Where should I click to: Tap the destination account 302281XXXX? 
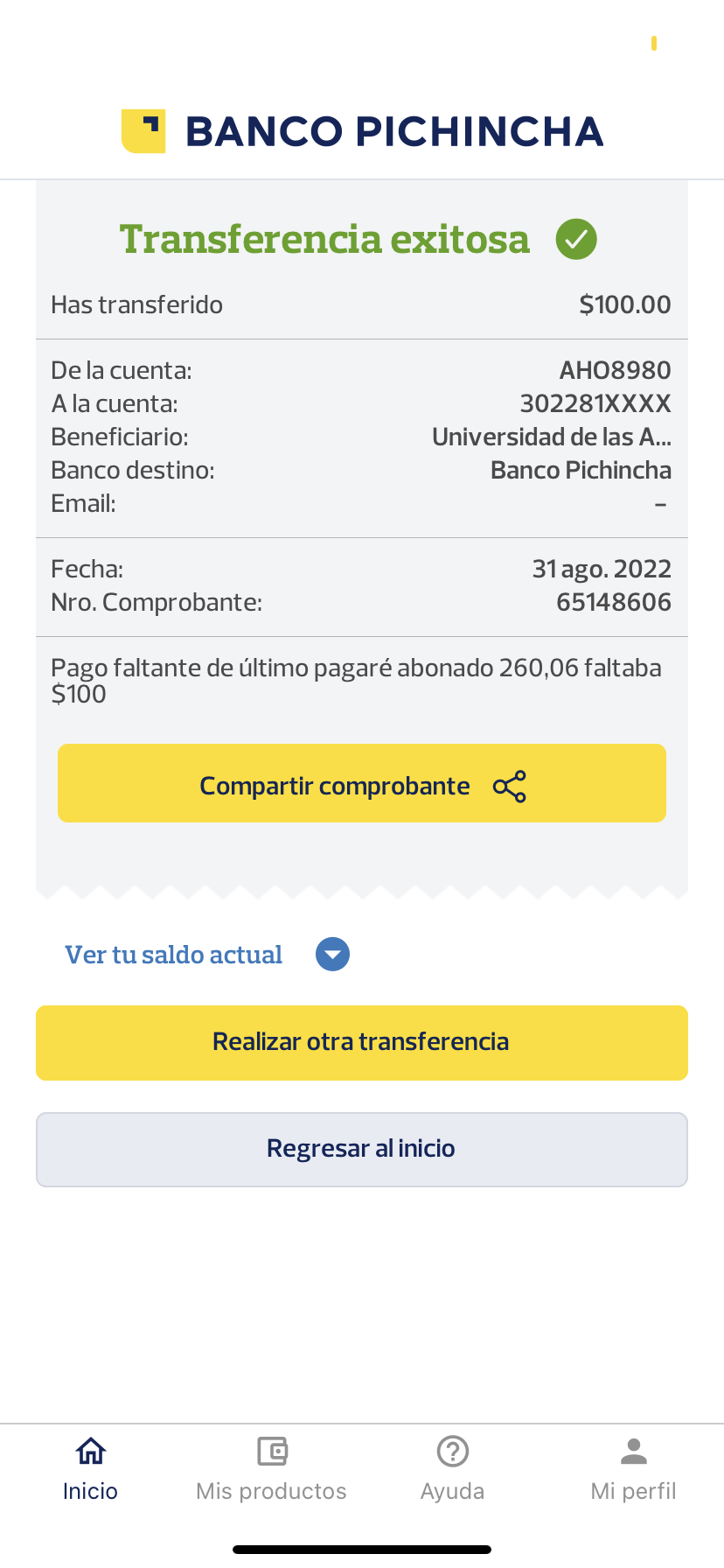[x=595, y=403]
